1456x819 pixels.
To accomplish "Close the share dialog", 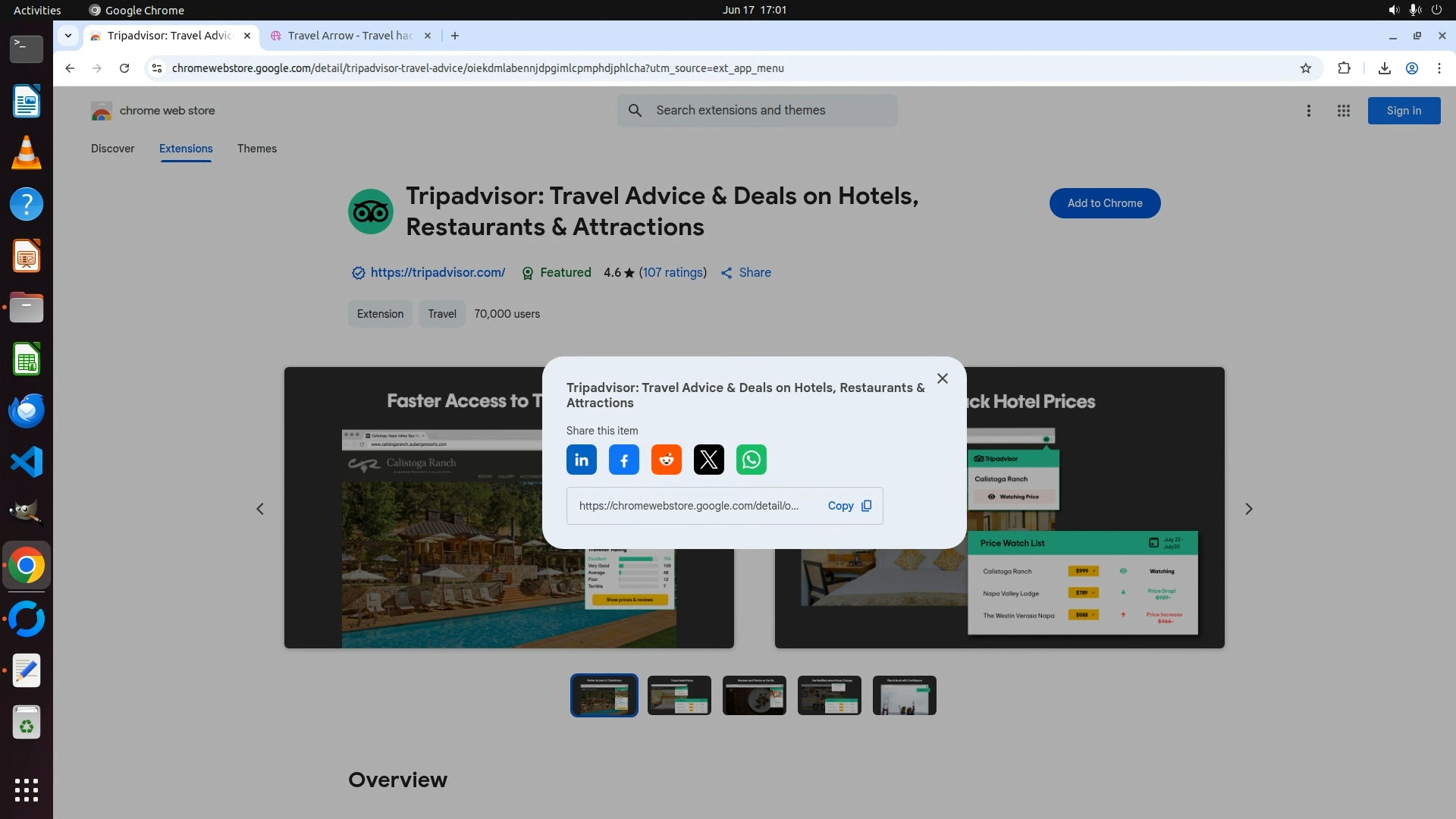I will [943, 378].
